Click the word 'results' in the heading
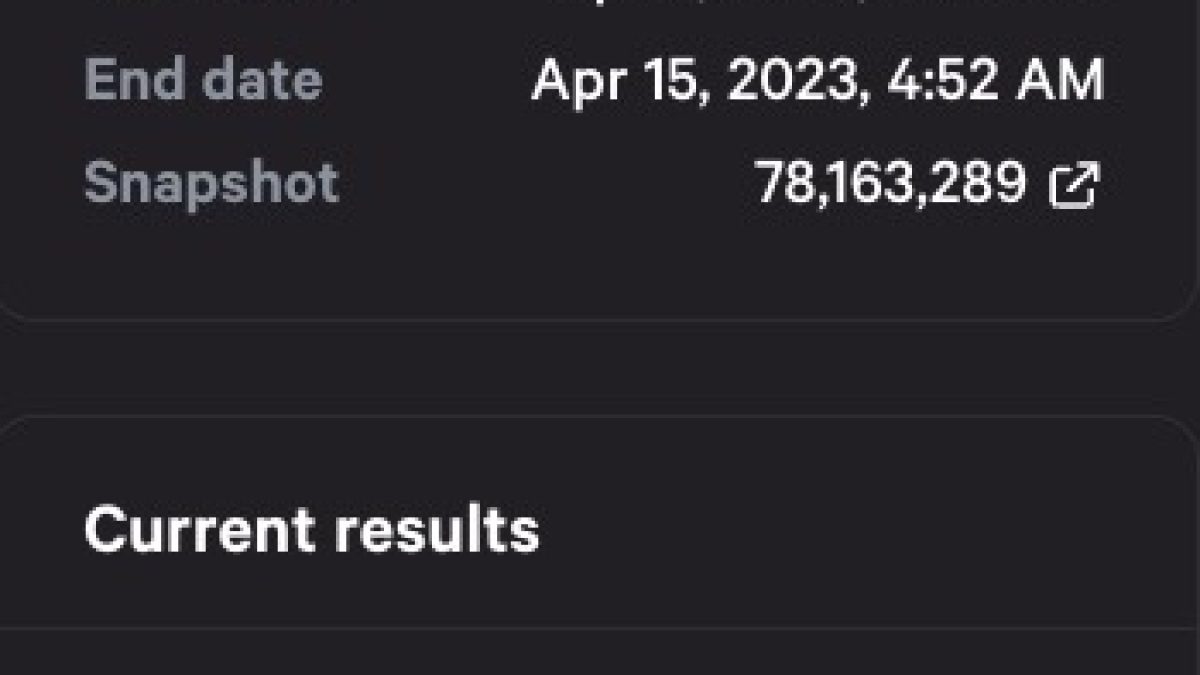Image resolution: width=1200 pixels, height=675 pixels. [436, 530]
